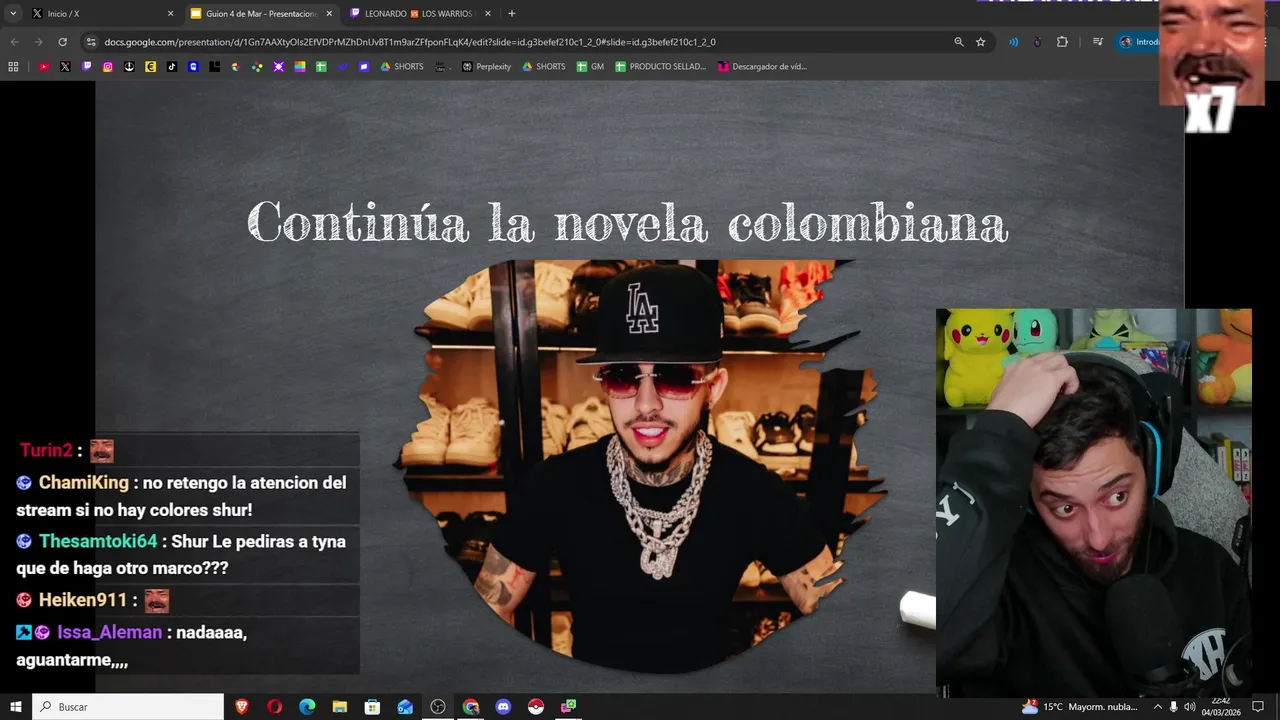The image size is (1280, 720).
Task: Click the blue sound-wave extension icon
Action: coord(1014,42)
